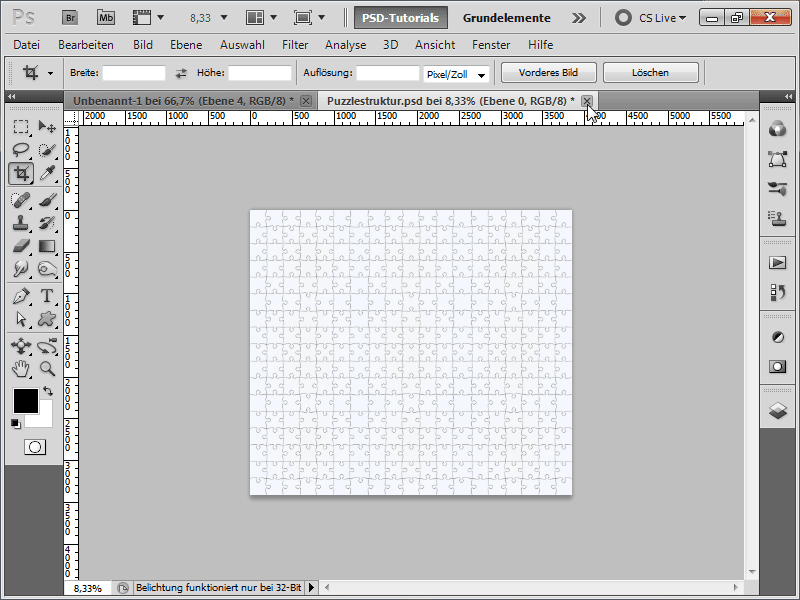800x600 pixels.
Task: Click the black foreground color swatch
Action: (26, 401)
